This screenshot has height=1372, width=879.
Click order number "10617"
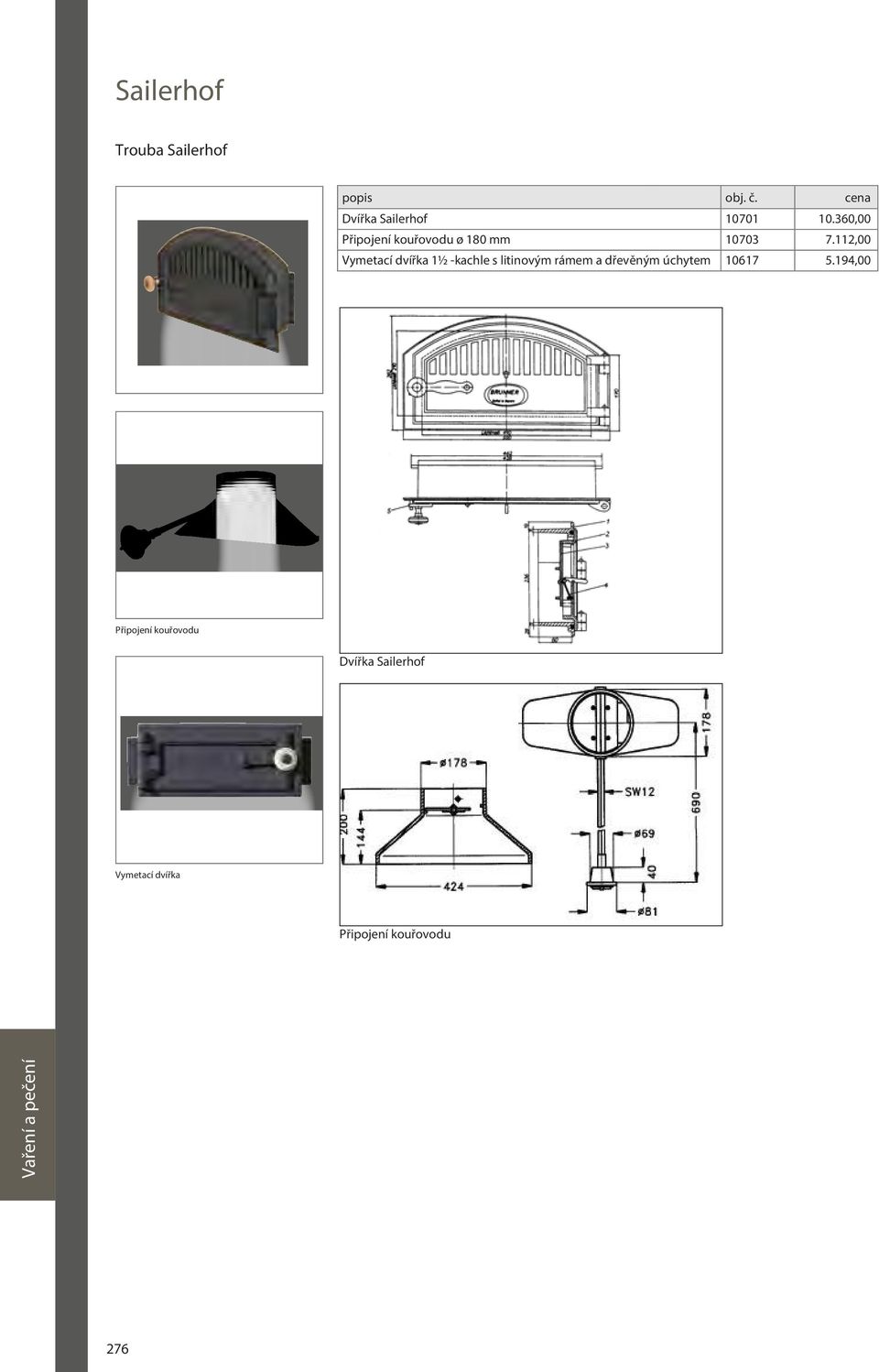pos(742,261)
